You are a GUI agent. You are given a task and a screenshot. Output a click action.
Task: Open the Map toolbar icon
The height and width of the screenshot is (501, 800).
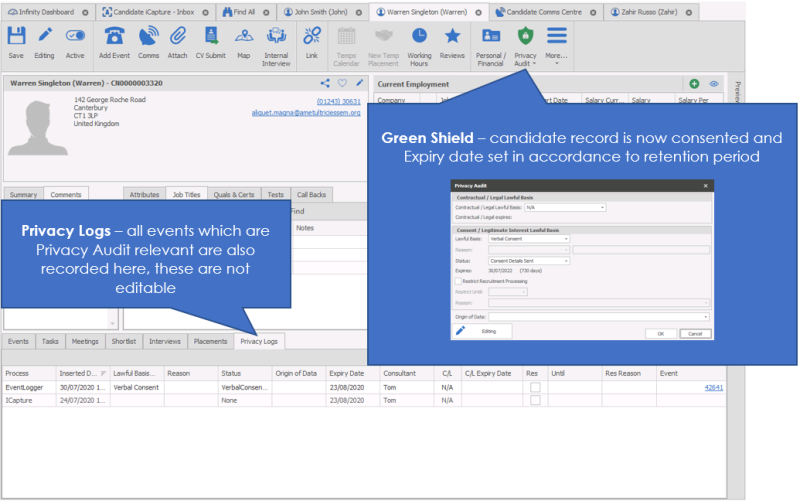click(243, 37)
